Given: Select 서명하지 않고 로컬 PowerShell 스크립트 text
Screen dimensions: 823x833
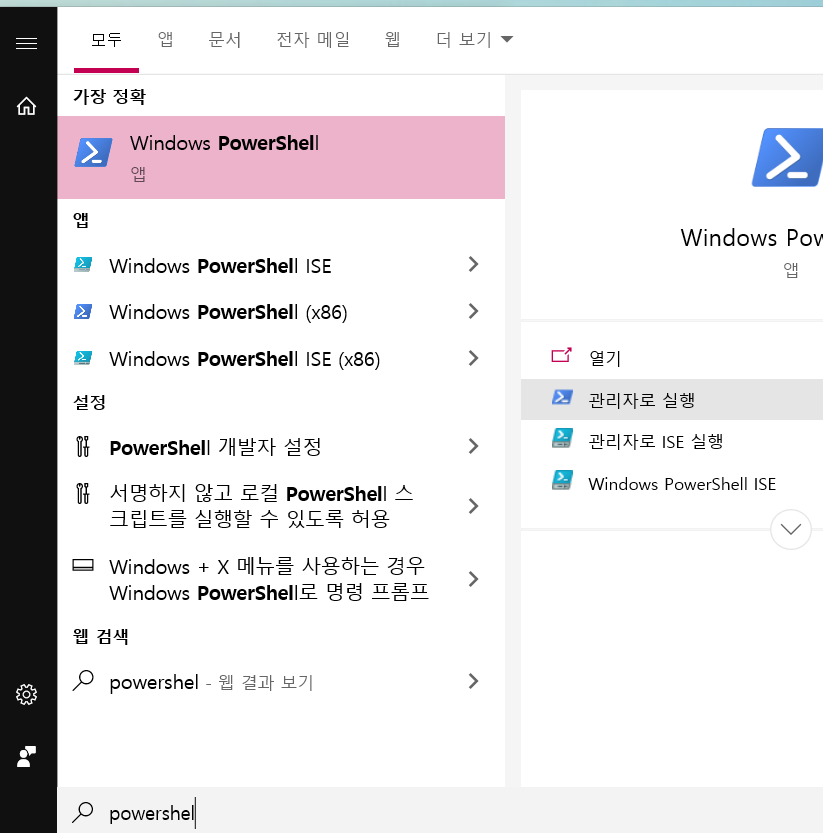Looking at the screenshot, I should click(x=261, y=506).
